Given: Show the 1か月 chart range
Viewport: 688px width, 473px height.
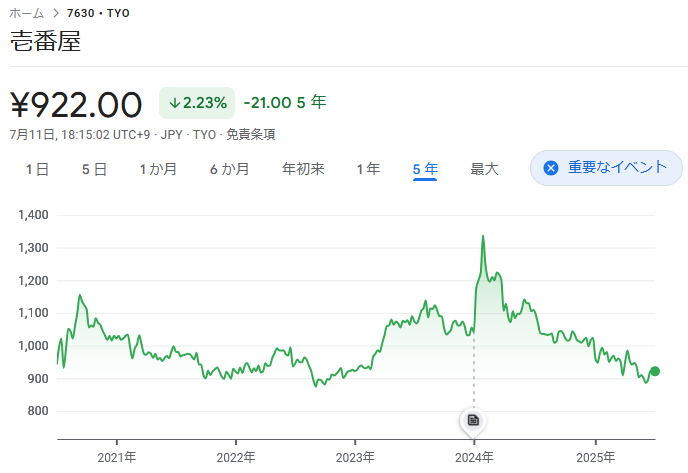Looking at the screenshot, I should point(158,169).
